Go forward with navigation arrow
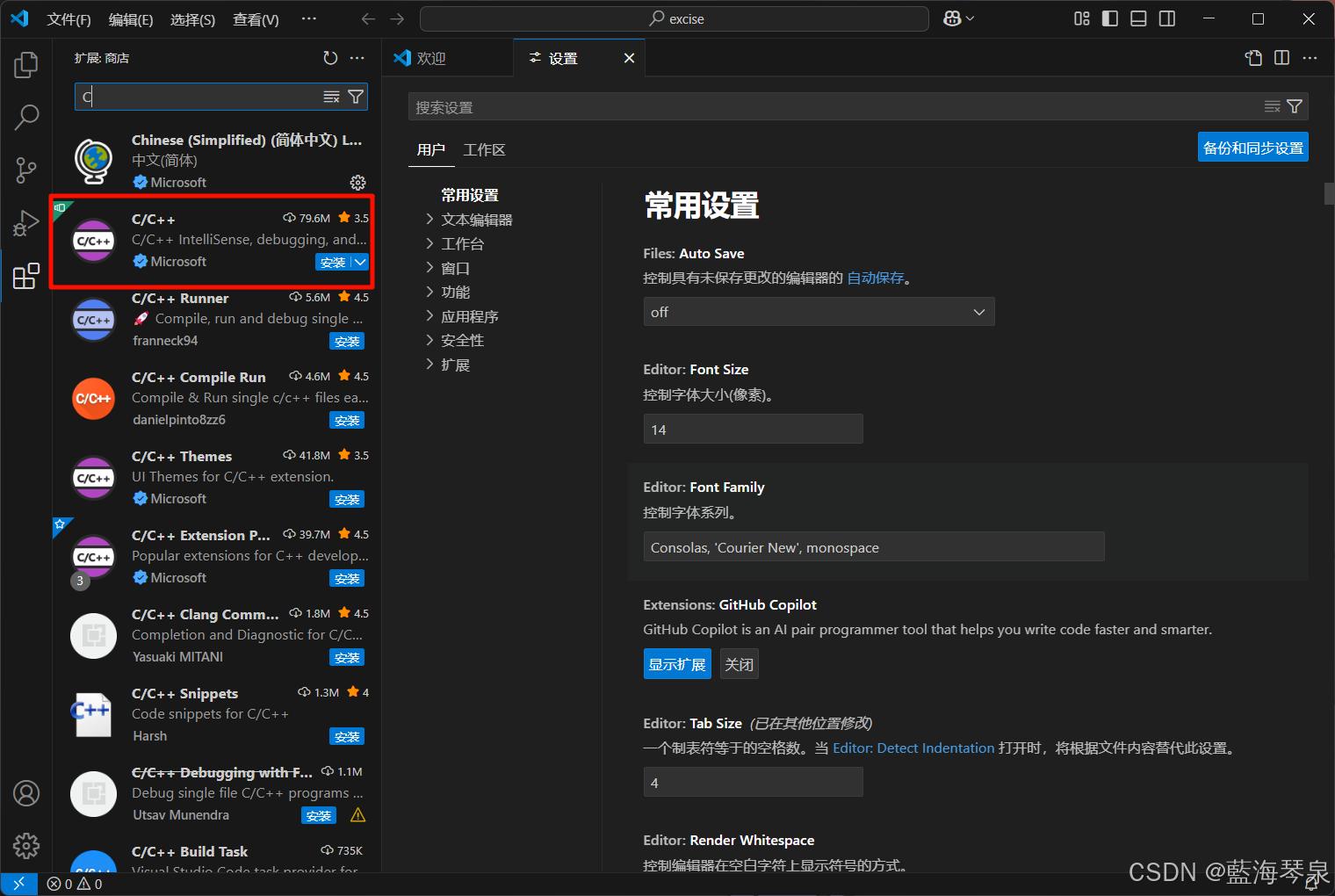Image resolution: width=1335 pixels, height=896 pixels. click(397, 18)
